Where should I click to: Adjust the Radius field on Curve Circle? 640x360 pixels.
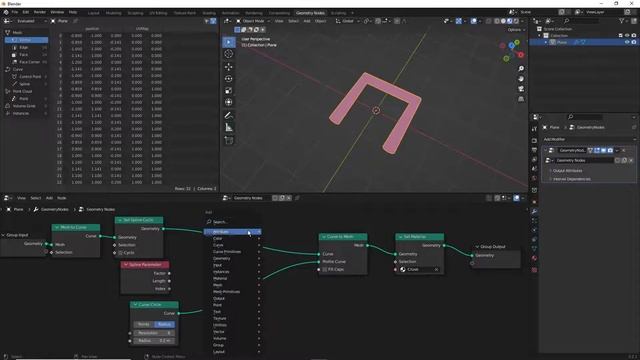coord(154,340)
